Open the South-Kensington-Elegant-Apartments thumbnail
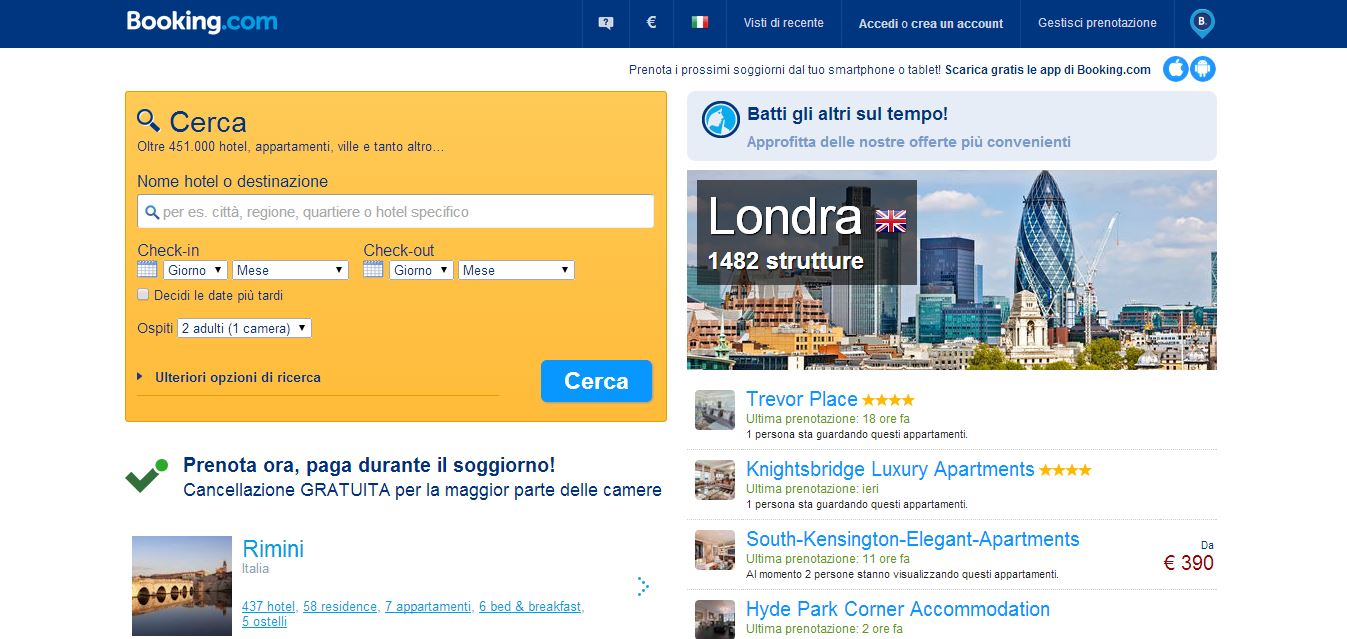This screenshot has height=639, width=1347. pyautogui.click(x=715, y=550)
